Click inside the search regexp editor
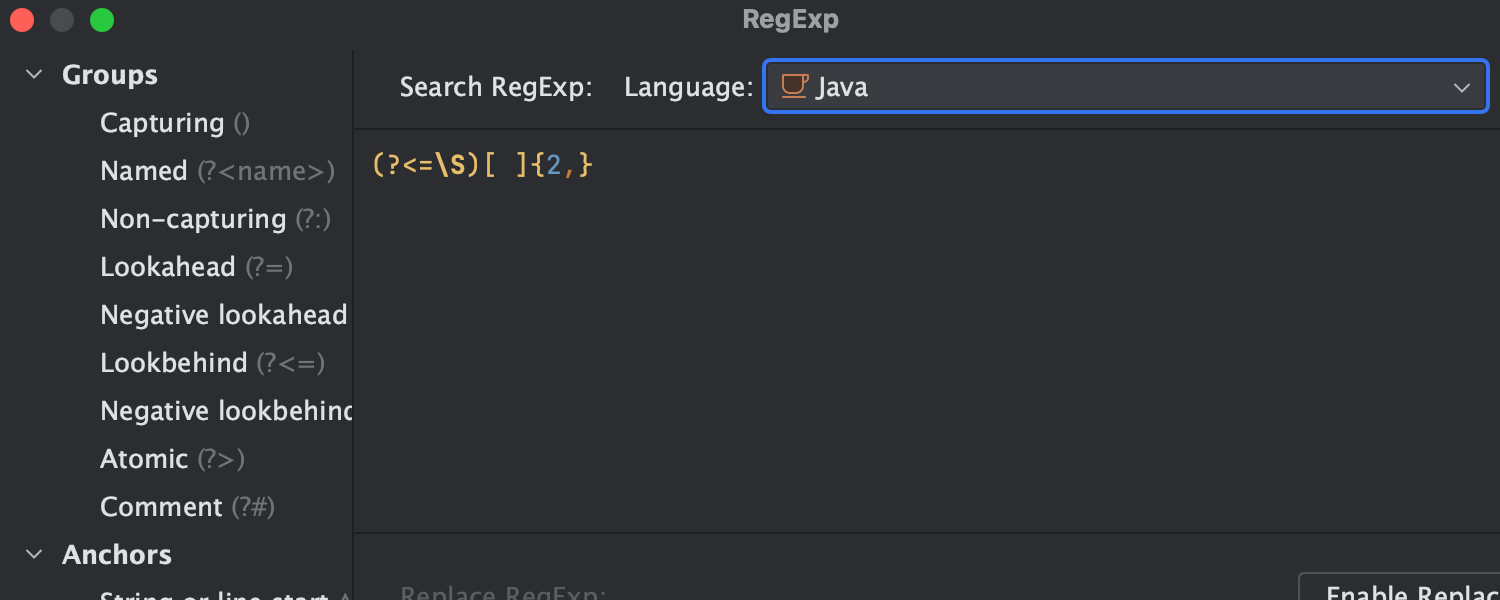Viewport: 1500px width, 600px height. (x=926, y=330)
